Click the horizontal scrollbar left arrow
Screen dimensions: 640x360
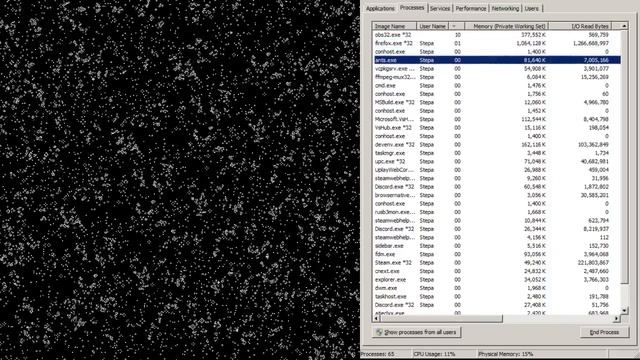pyautogui.click(x=376, y=319)
